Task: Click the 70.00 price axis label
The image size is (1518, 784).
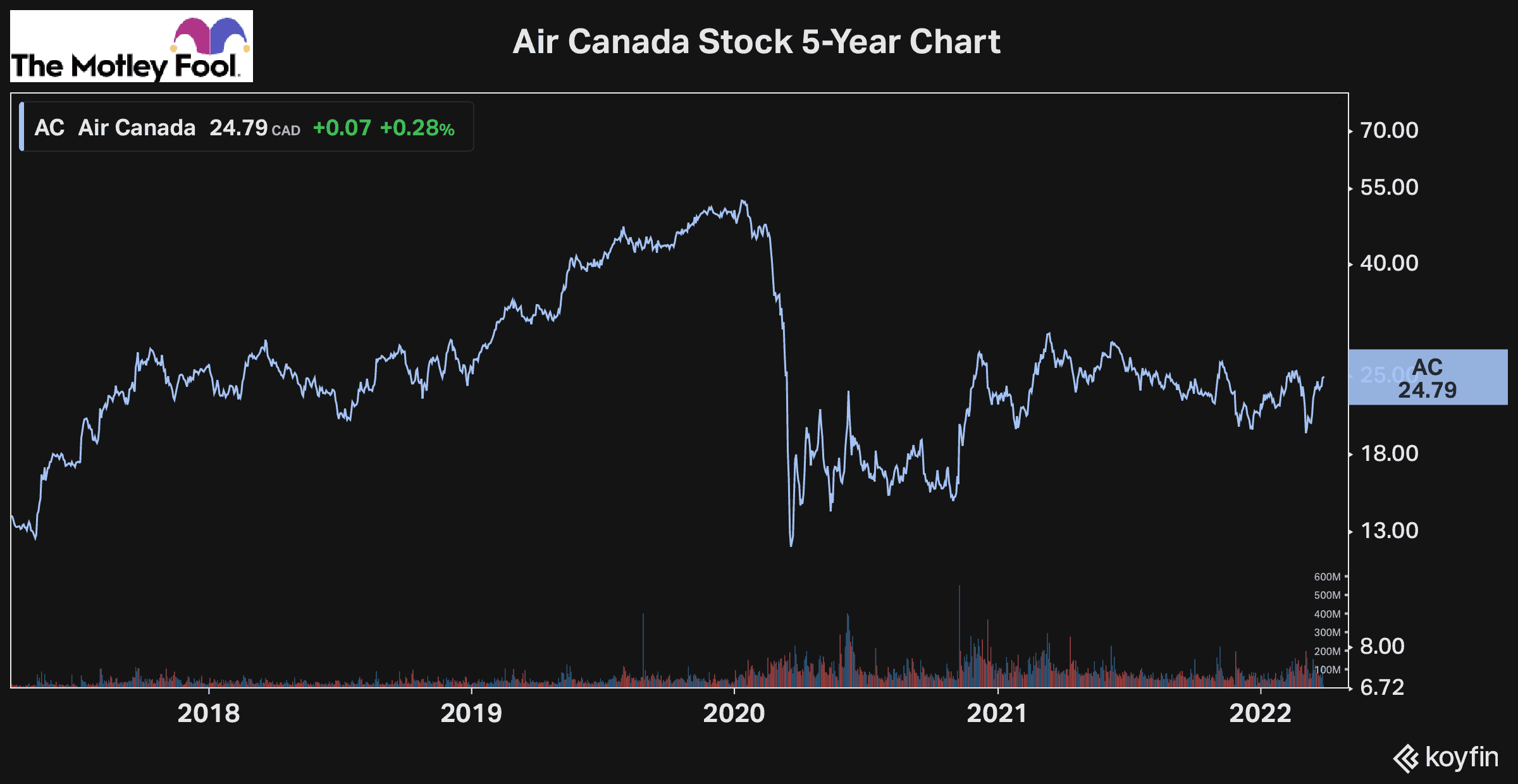Action: point(1389,130)
